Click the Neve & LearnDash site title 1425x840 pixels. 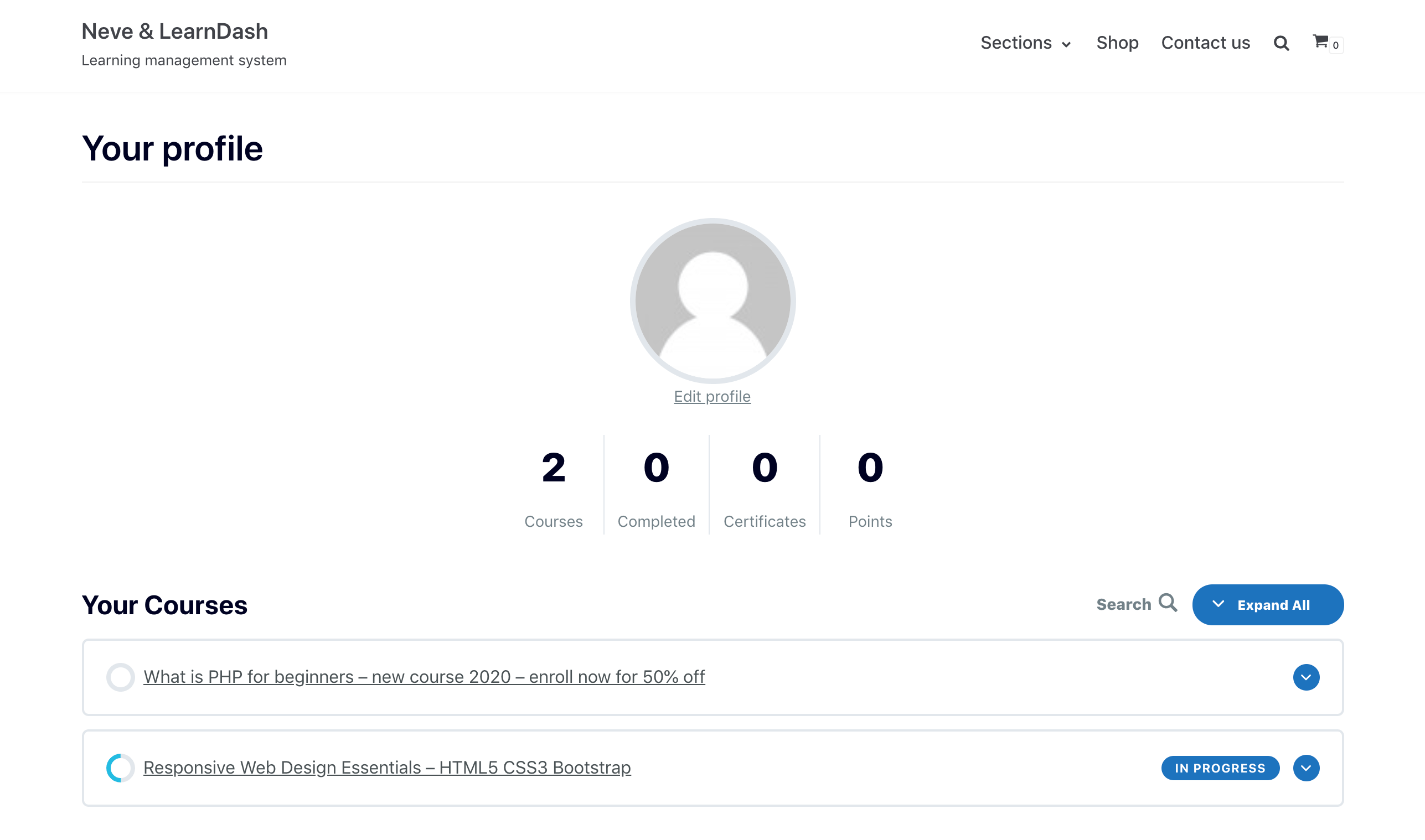(174, 32)
